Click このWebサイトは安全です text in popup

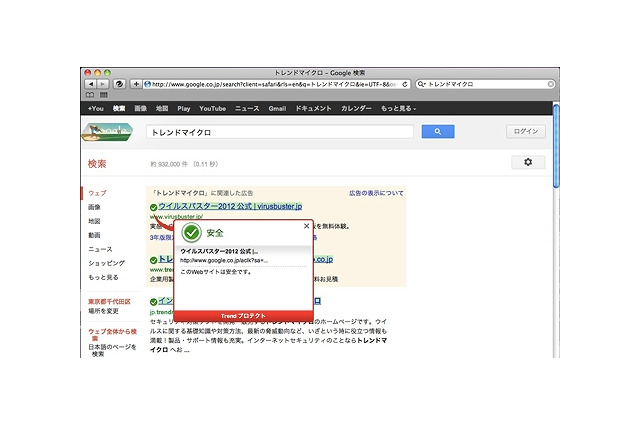click(x=216, y=272)
